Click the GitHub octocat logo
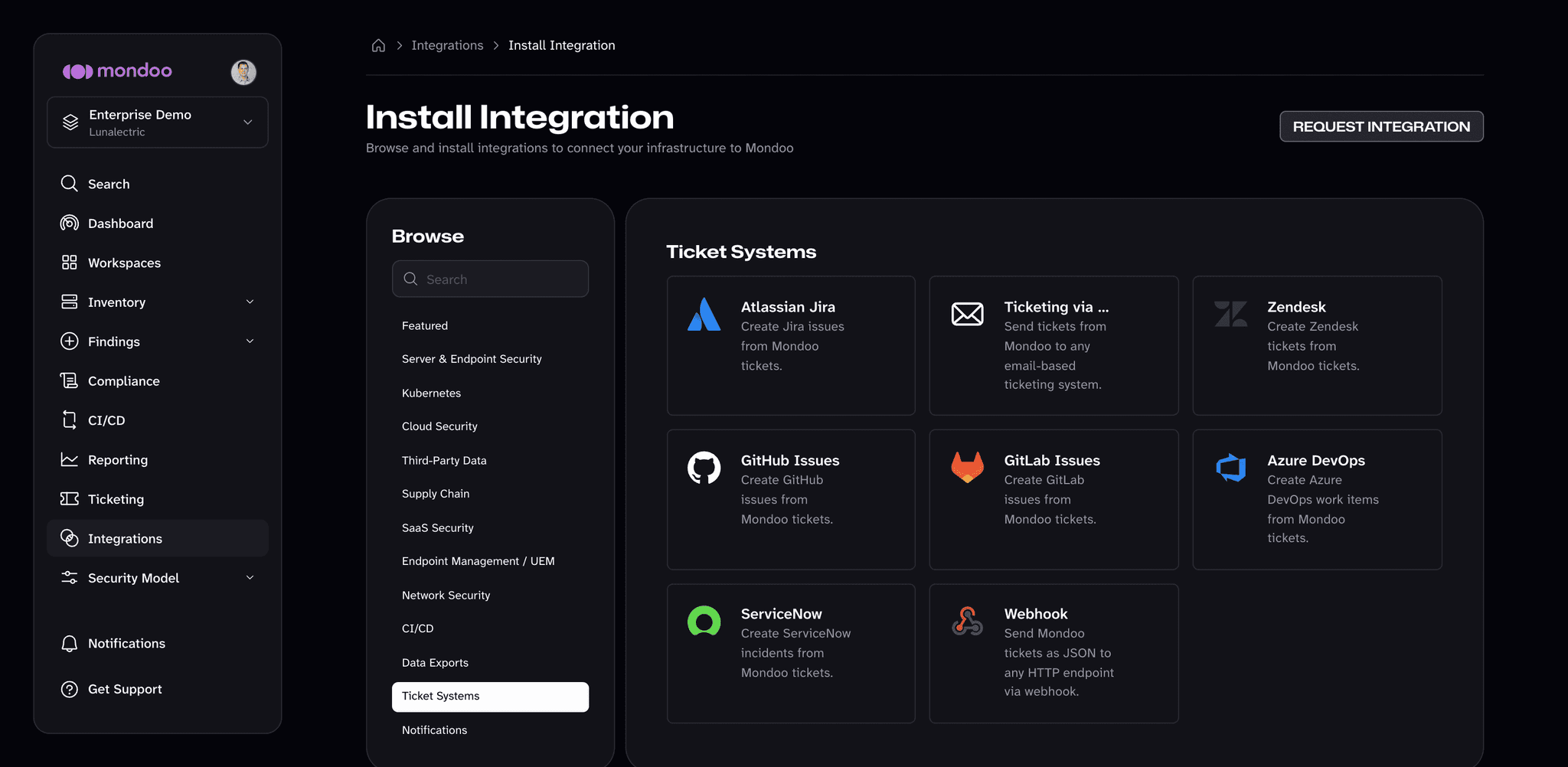Viewport: 1568px width, 767px height. coord(704,468)
